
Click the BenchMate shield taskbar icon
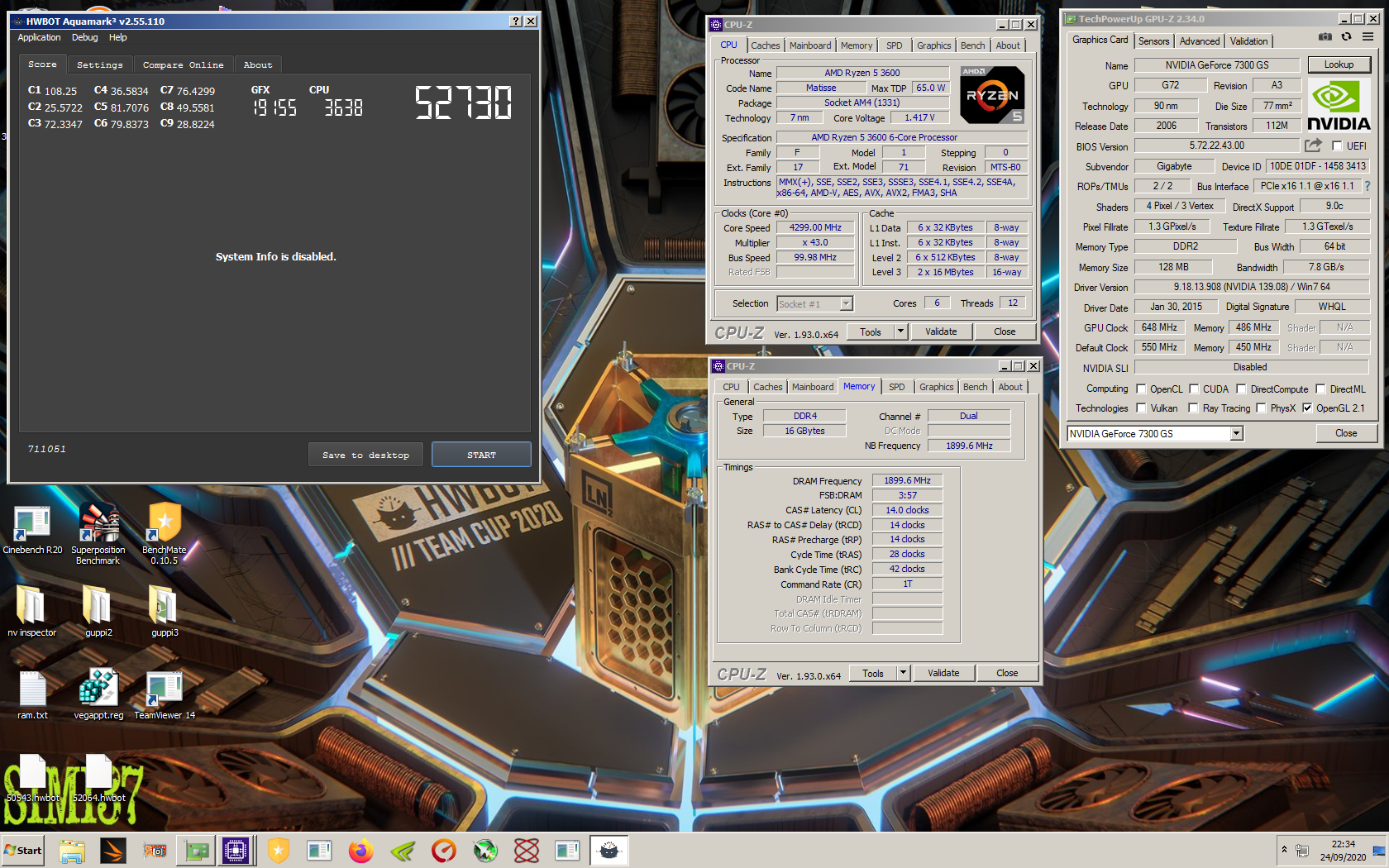click(x=279, y=851)
